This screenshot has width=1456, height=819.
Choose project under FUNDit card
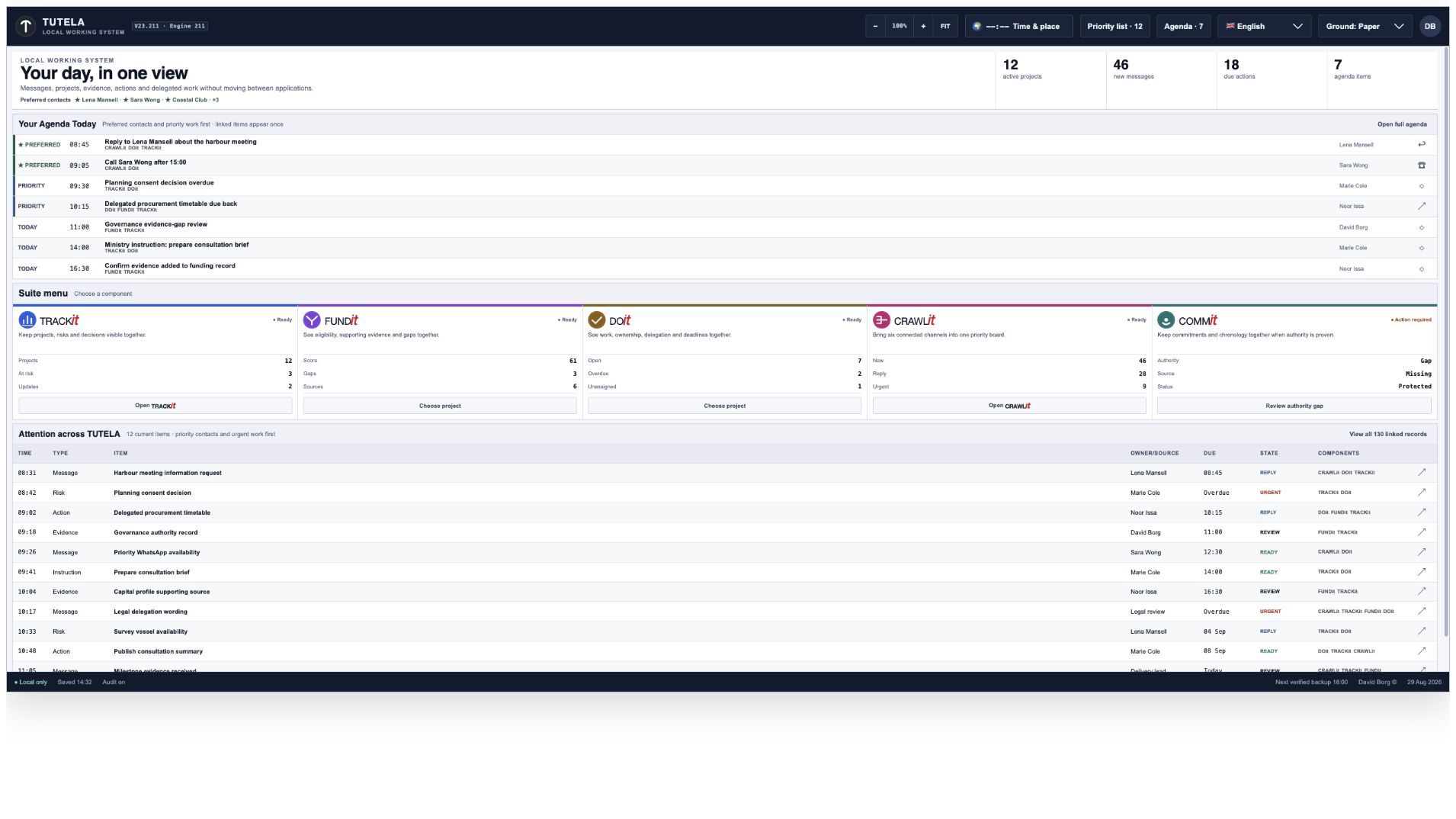coord(440,406)
